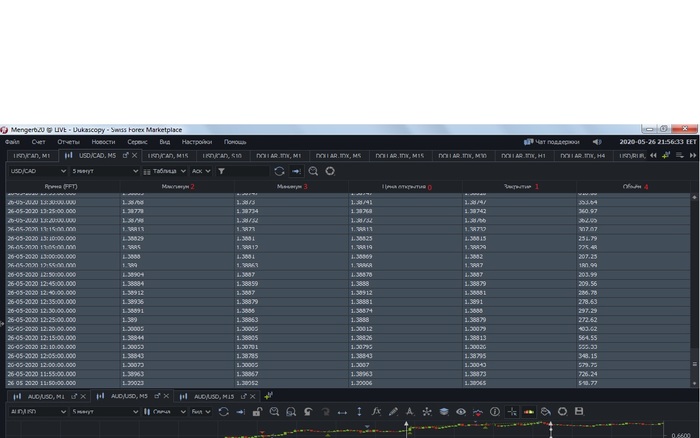Open the Свеча chart type dropdown
700x438 pixels.
coord(164,412)
